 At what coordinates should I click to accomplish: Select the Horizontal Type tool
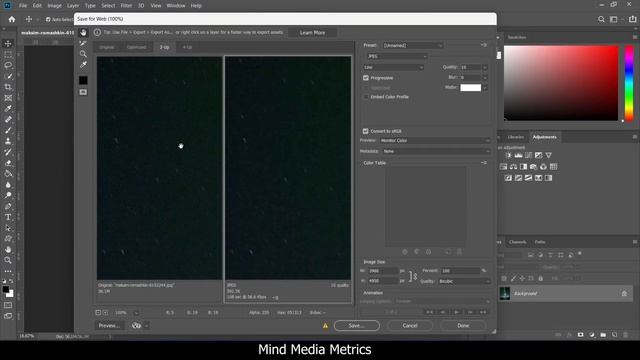[8, 217]
